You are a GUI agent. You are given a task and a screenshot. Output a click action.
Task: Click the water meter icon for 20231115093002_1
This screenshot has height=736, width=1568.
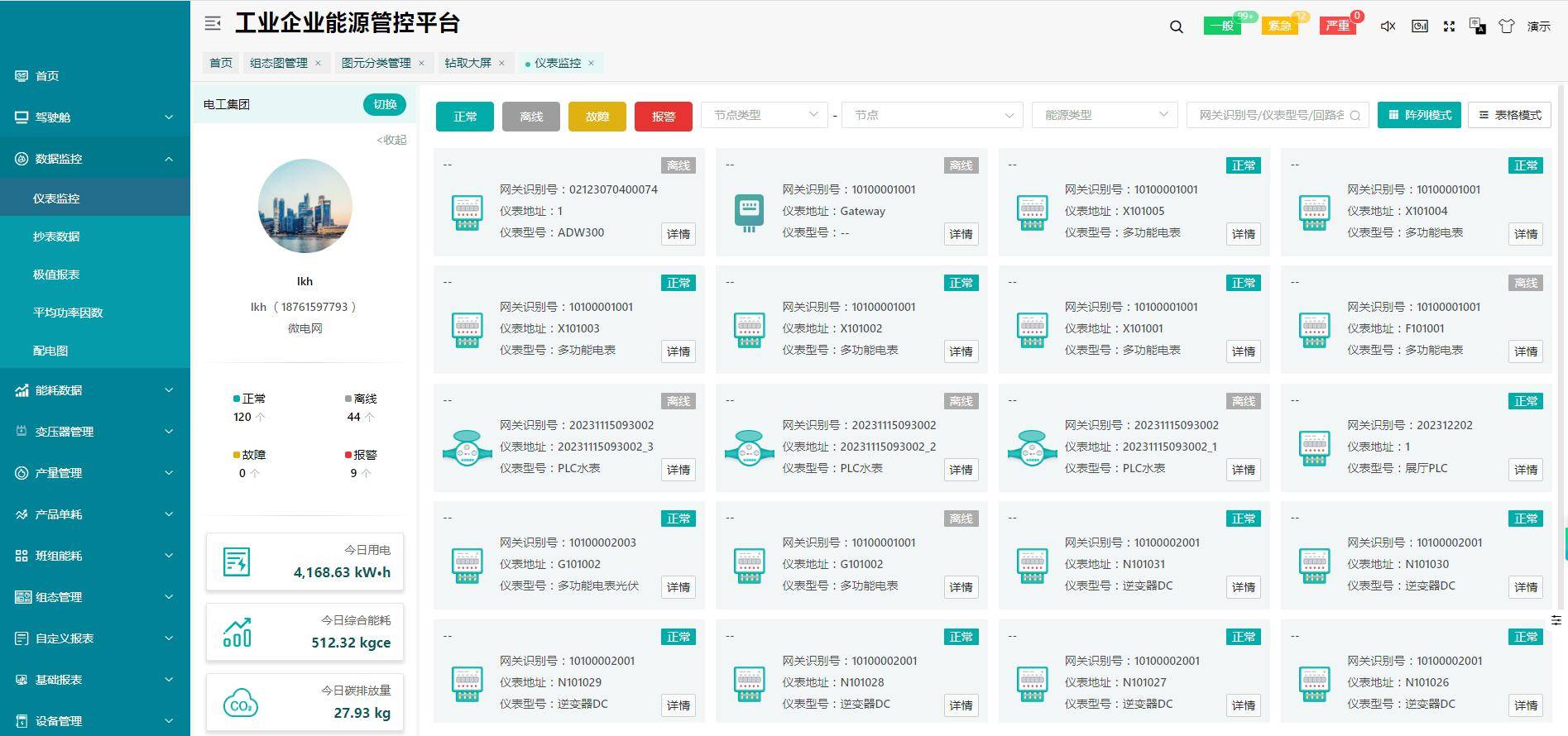[1032, 447]
